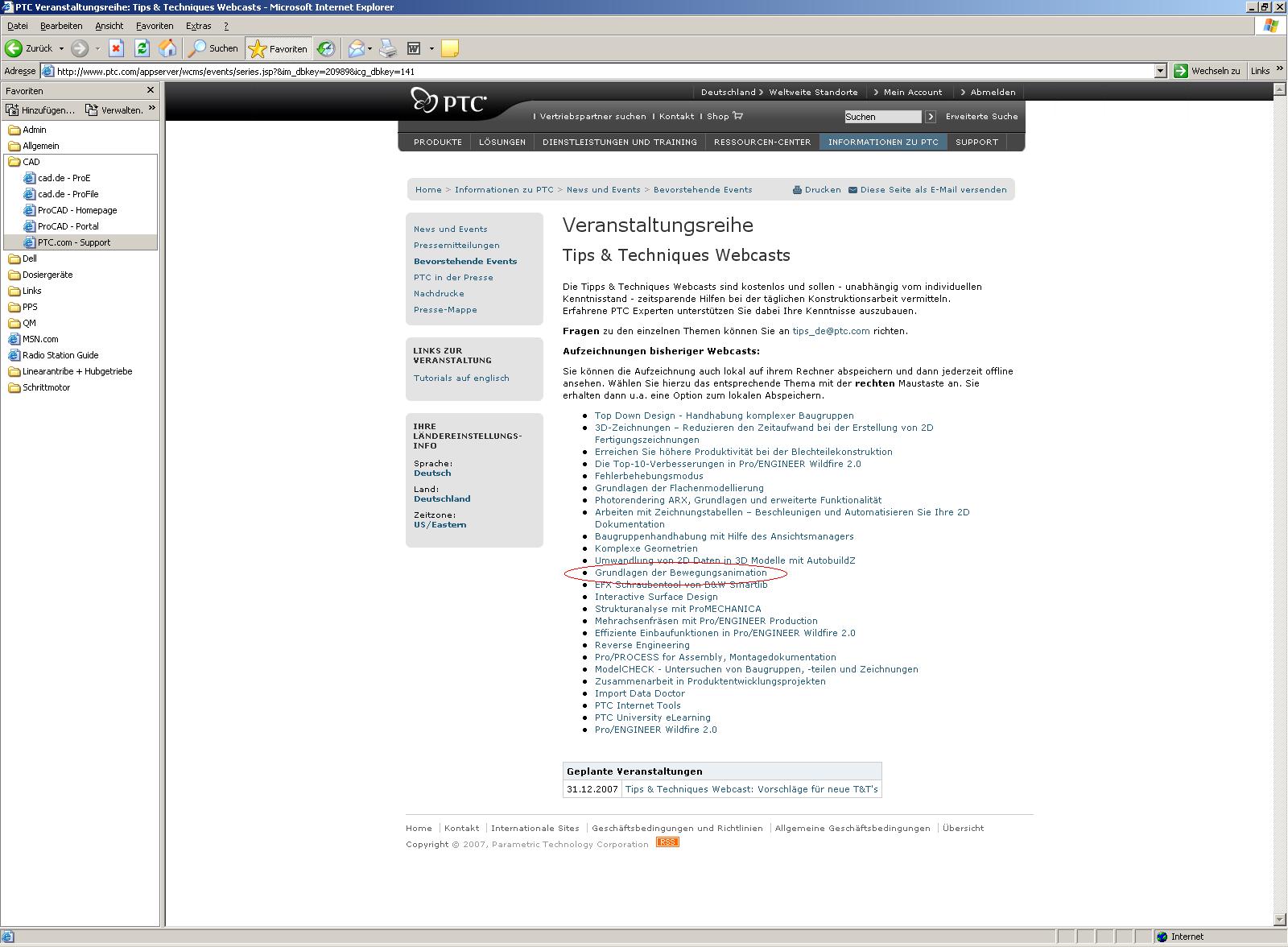Submit search with arrow button

pos(930,117)
